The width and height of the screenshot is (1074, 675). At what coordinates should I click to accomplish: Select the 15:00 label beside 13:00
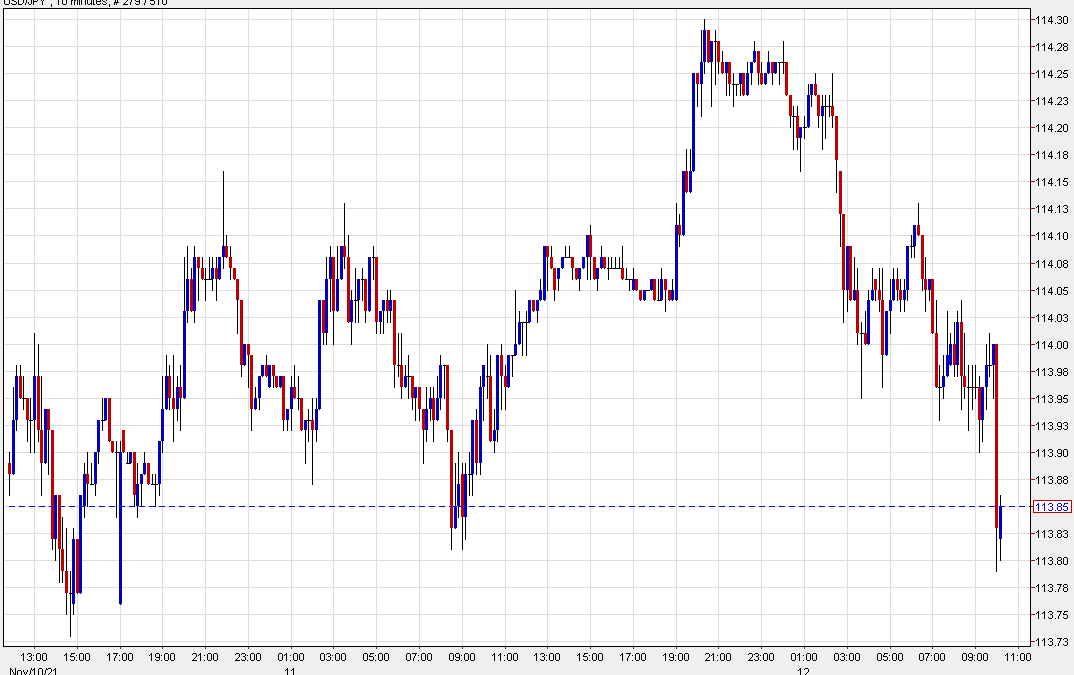pos(77,657)
